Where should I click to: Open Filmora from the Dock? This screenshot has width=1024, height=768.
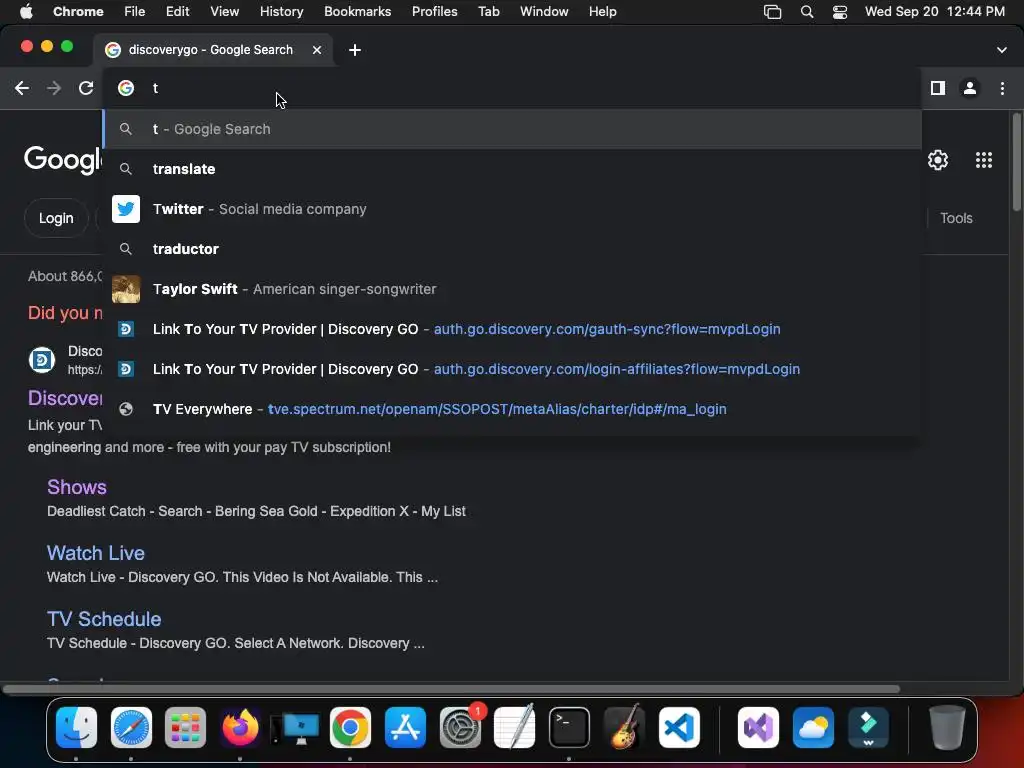click(868, 728)
